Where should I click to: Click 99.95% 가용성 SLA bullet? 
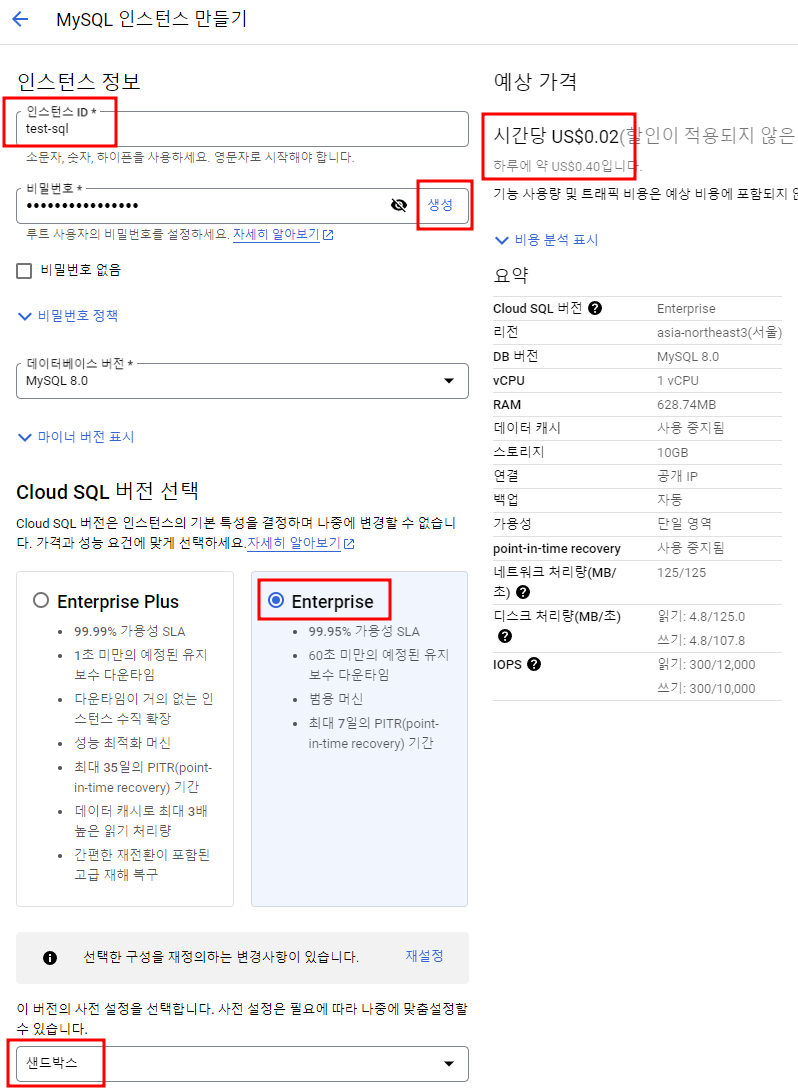coord(365,632)
